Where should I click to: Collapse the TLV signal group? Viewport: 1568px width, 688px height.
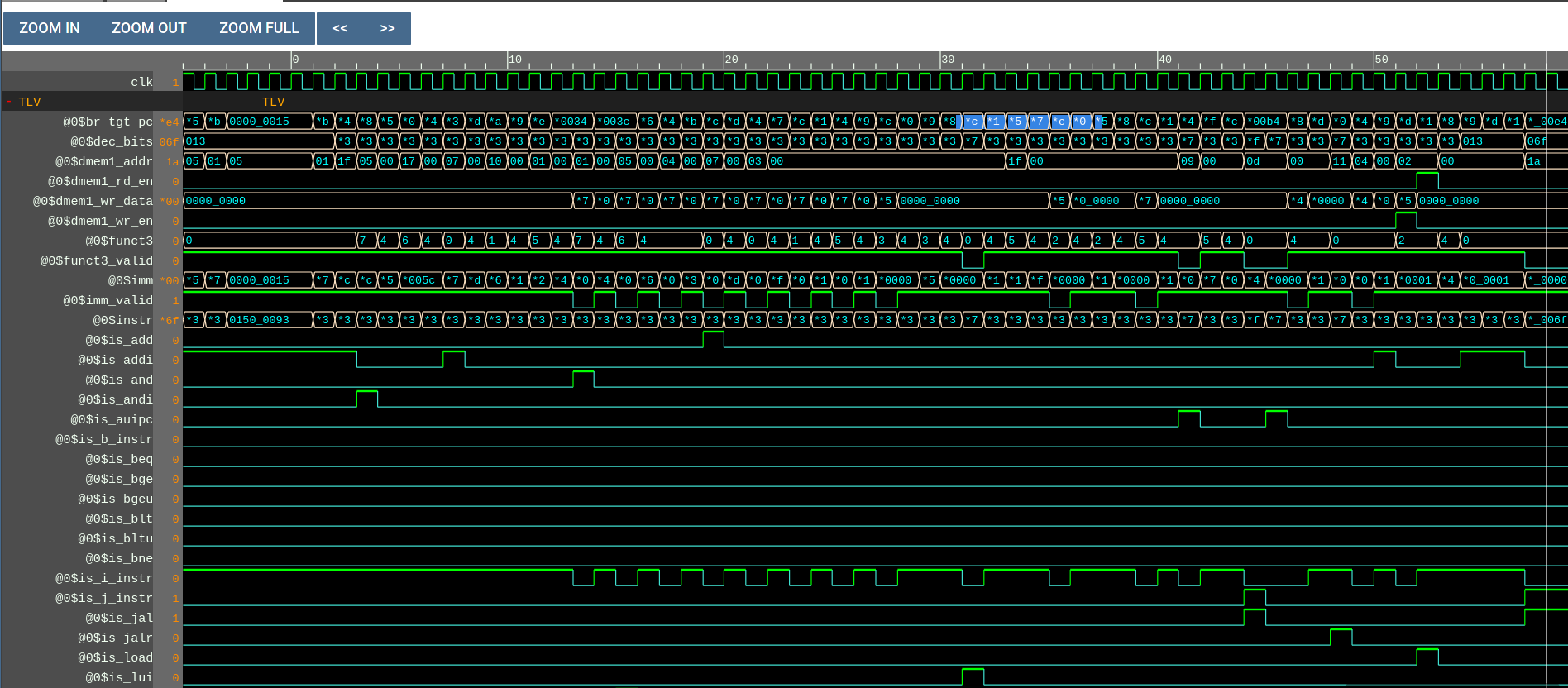coord(10,102)
